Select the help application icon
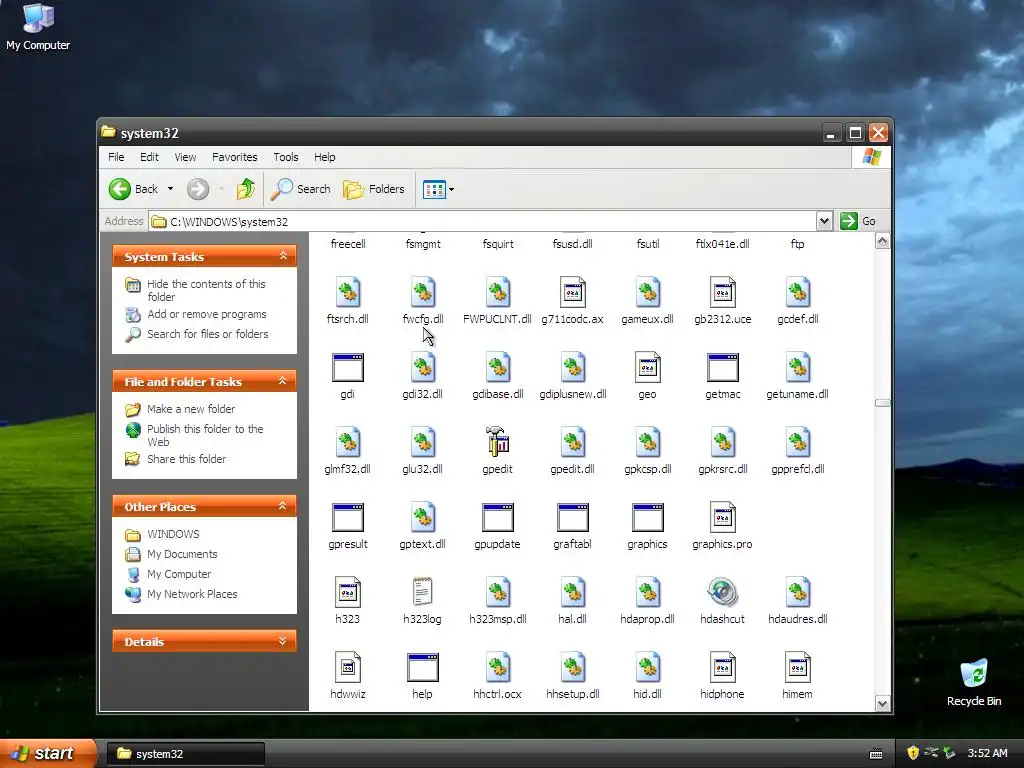This screenshot has height=768, width=1024. (x=423, y=667)
